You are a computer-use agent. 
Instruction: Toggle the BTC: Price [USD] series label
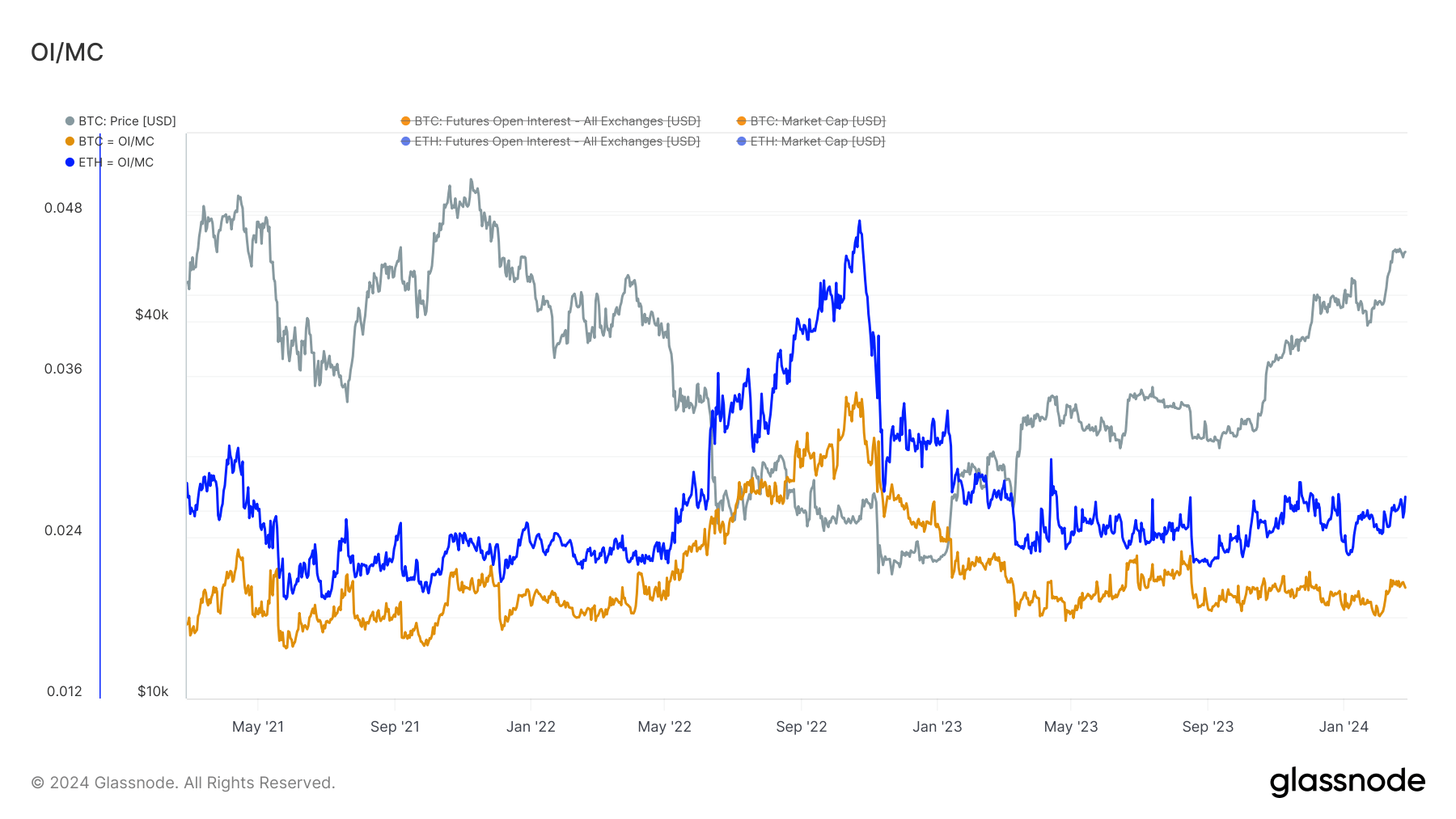tap(127, 121)
